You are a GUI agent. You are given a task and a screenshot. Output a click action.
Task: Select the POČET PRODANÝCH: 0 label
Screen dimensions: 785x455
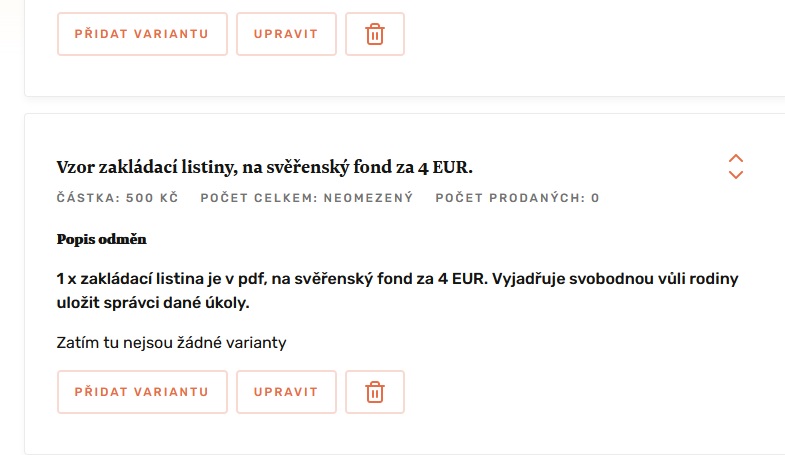coord(517,198)
